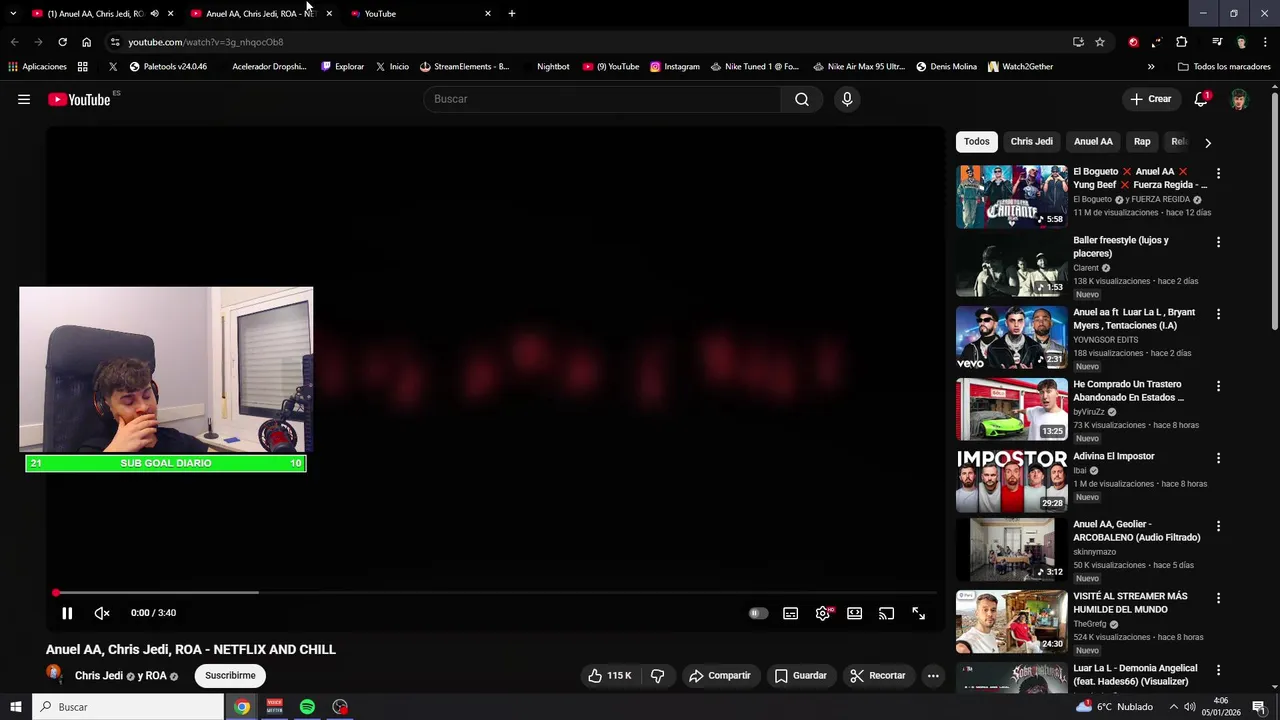This screenshot has width=1280, height=720.
Task: Open options for Baller freestyle video
Action: (x=1218, y=242)
